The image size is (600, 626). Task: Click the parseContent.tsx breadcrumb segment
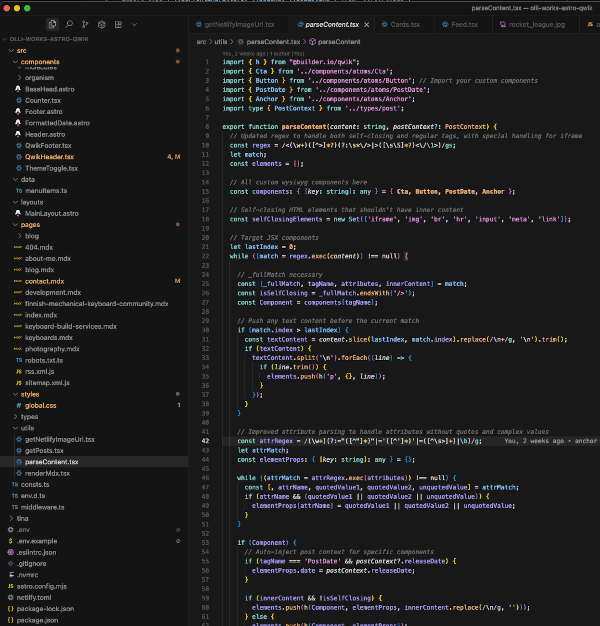(273, 42)
